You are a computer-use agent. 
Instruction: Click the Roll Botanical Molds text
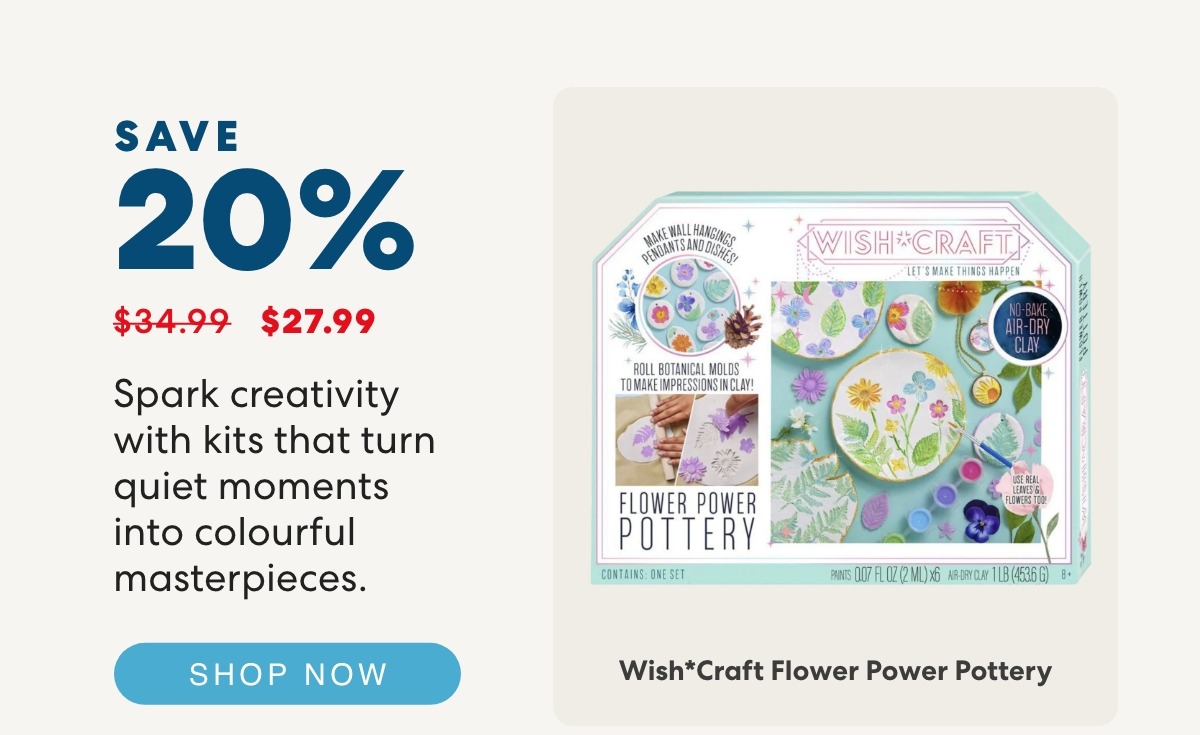pyautogui.click(x=686, y=375)
